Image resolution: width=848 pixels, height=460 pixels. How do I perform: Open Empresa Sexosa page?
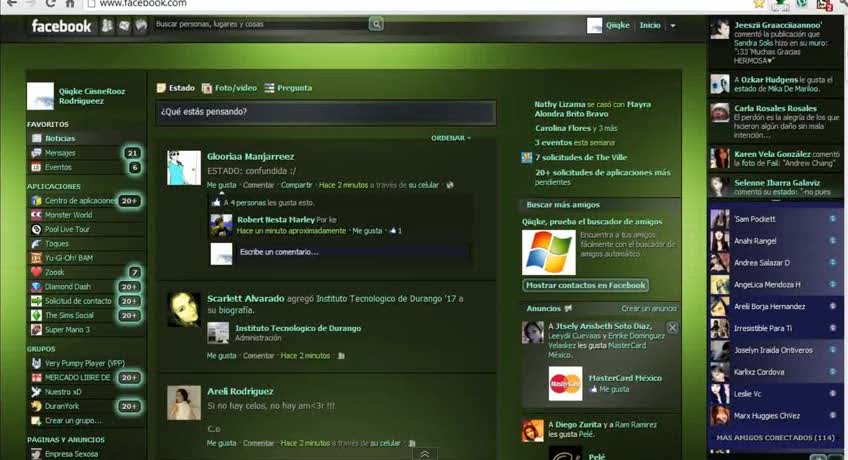(71, 454)
